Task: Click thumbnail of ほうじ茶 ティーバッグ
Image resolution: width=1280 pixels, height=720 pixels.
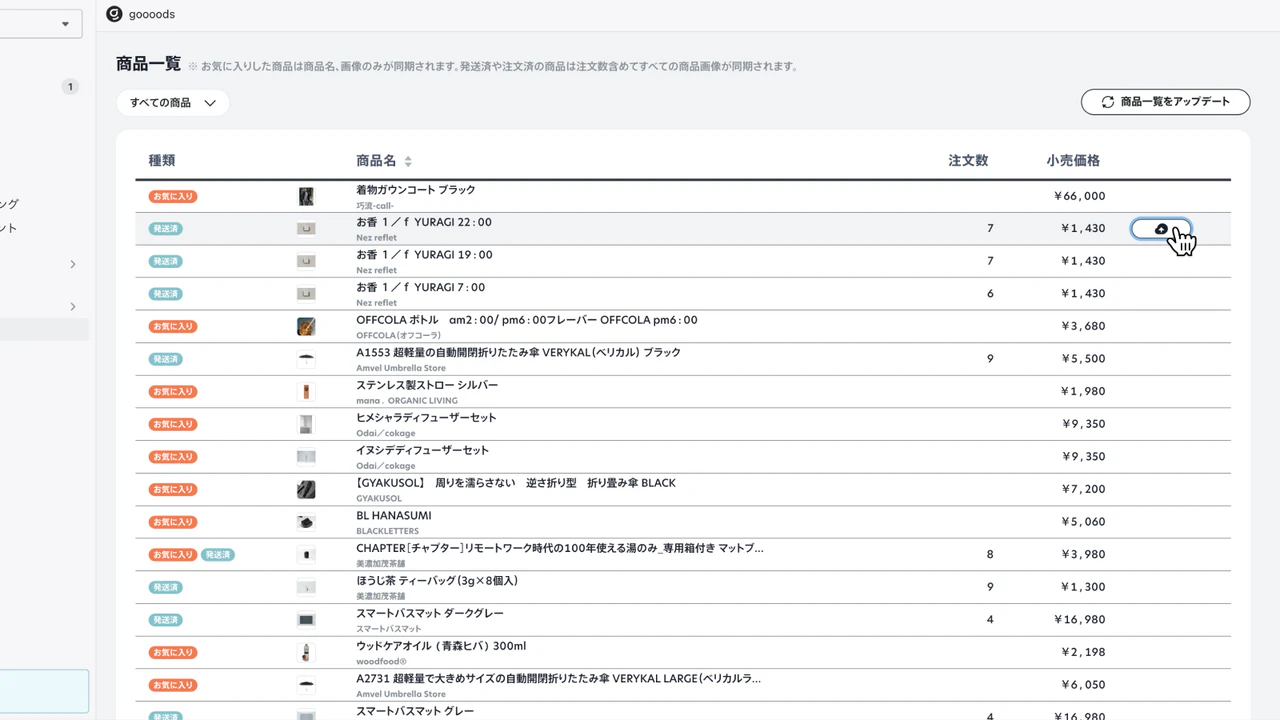Action: point(306,587)
